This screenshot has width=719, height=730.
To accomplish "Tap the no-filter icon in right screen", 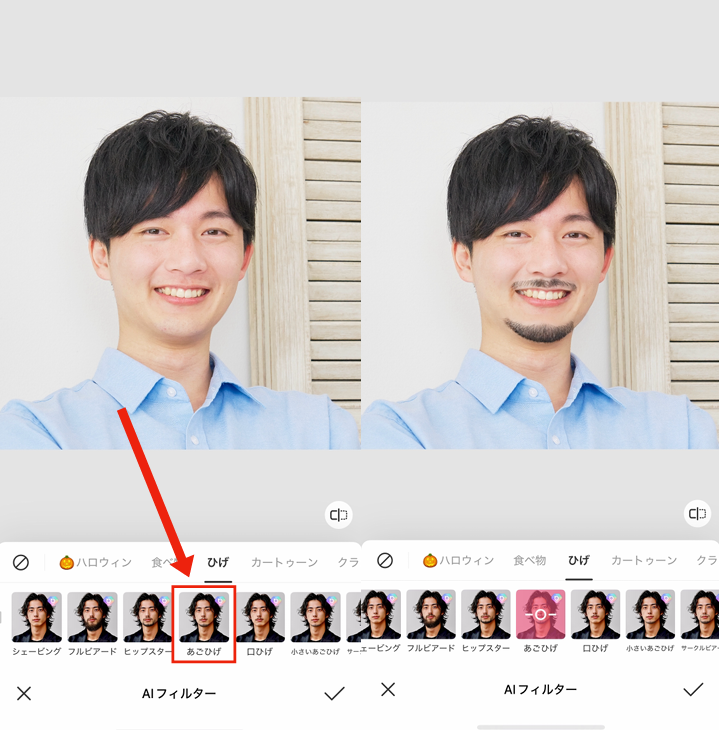I will (x=385, y=560).
